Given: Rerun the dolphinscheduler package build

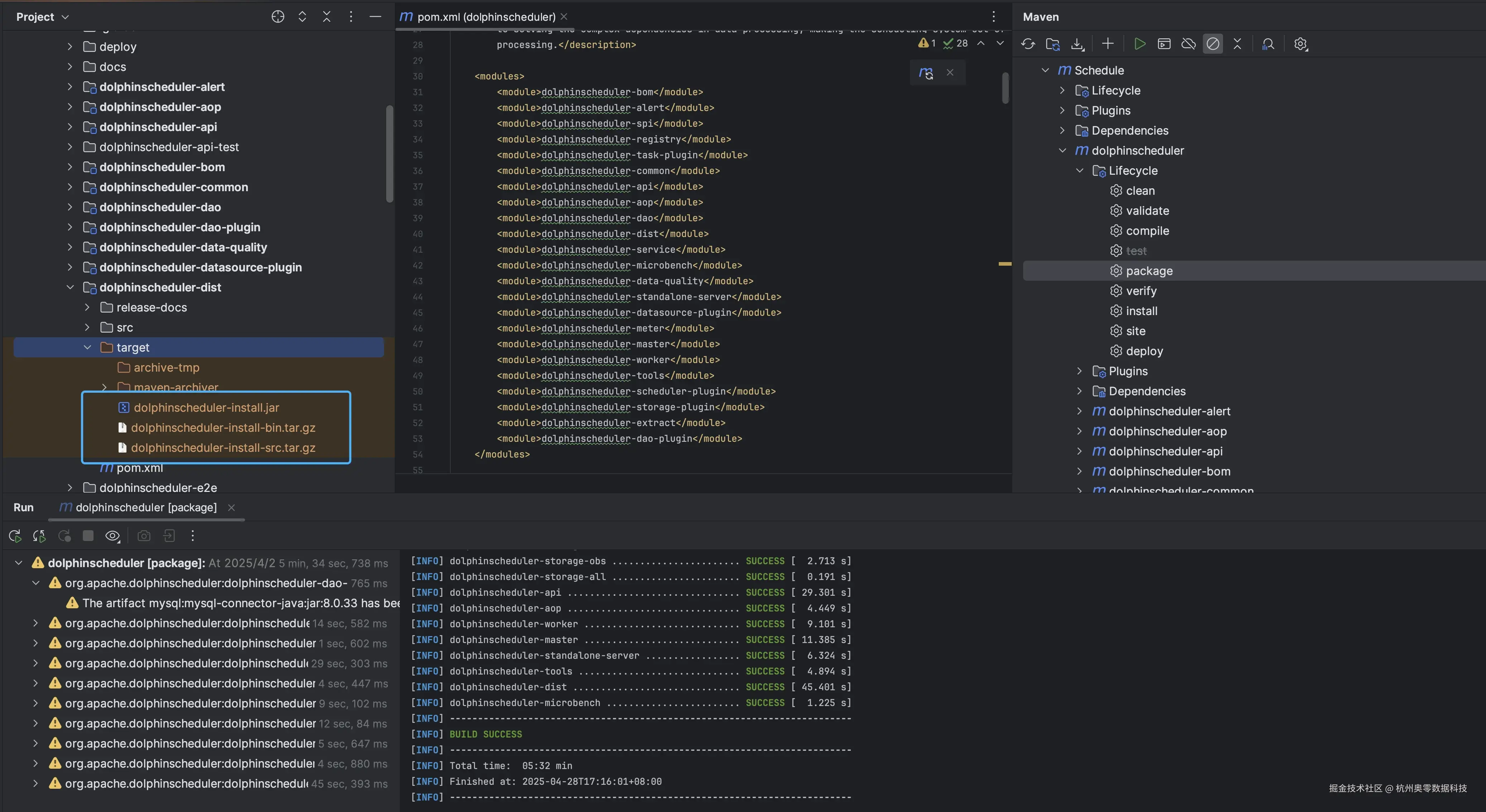Looking at the screenshot, I should (14, 535).
